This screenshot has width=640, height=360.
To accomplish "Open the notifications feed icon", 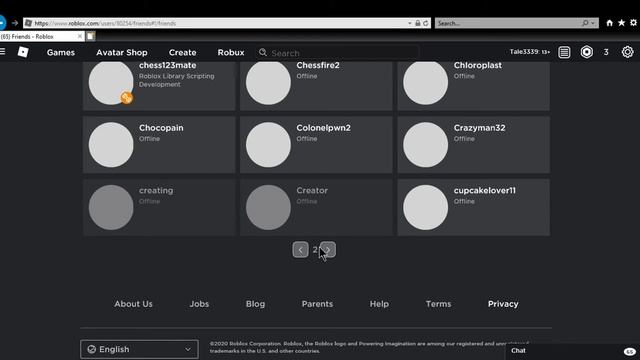I will coord(564,52).
